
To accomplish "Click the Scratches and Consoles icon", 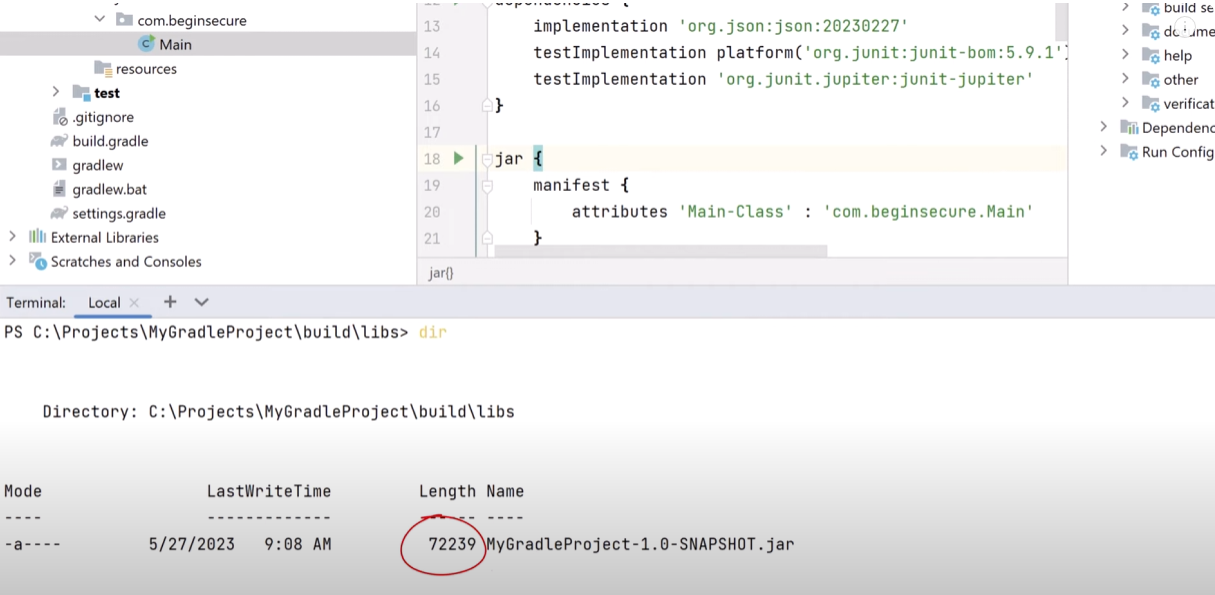I will pos(38,261).
